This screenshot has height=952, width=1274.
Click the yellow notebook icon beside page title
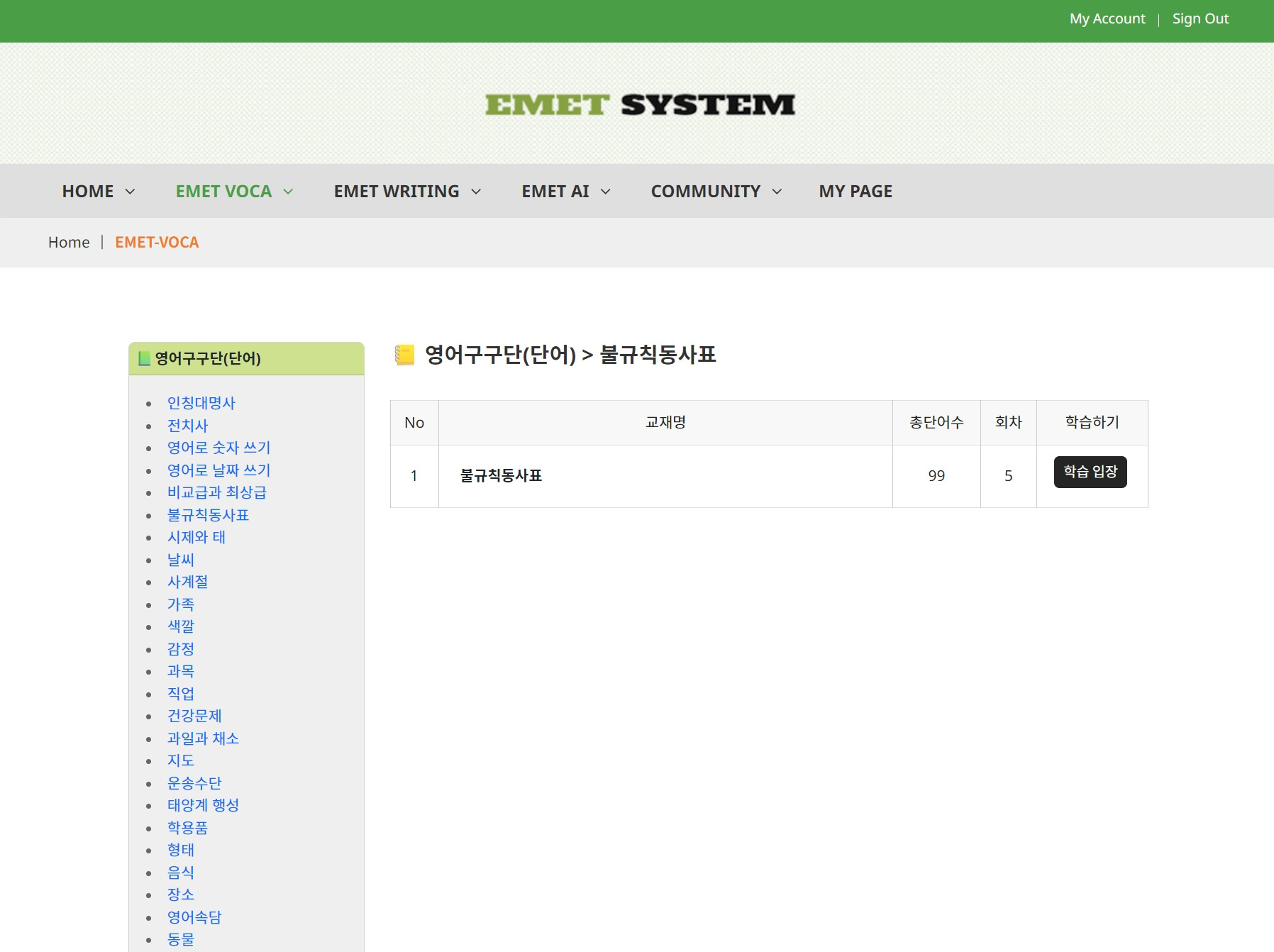click(x=404, y=355)
